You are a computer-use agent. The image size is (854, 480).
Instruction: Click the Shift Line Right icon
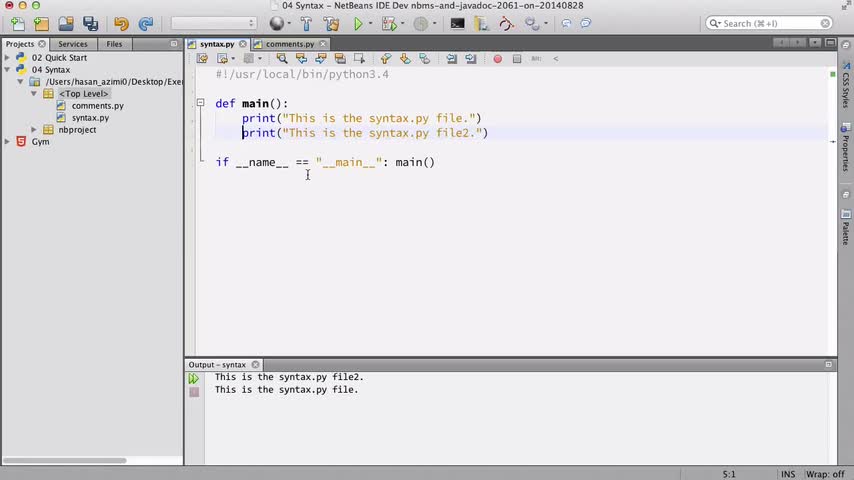(x=471, y=58)
